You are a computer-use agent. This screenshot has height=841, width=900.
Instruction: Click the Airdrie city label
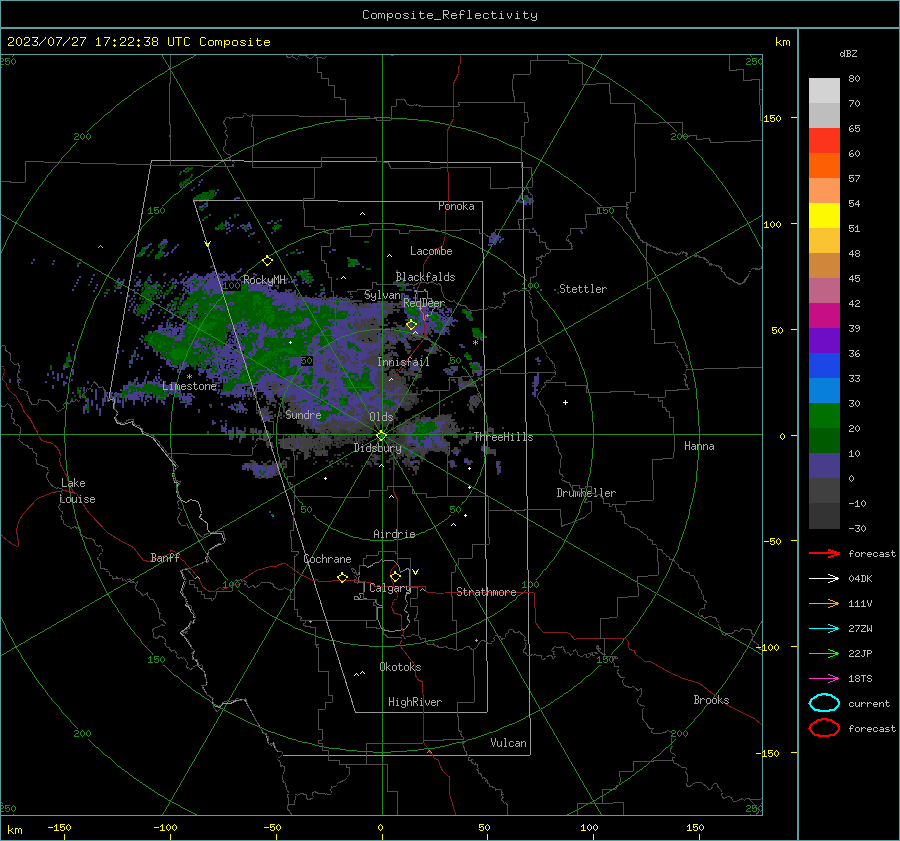coord(394,534)
